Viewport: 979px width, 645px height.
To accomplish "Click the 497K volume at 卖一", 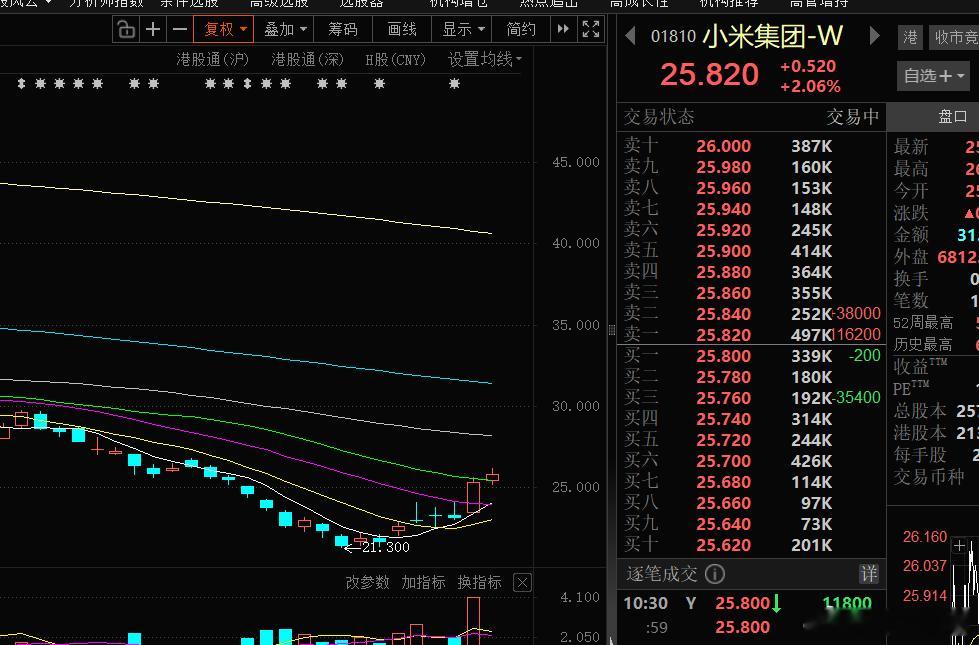I will click(x=811, y=335).
